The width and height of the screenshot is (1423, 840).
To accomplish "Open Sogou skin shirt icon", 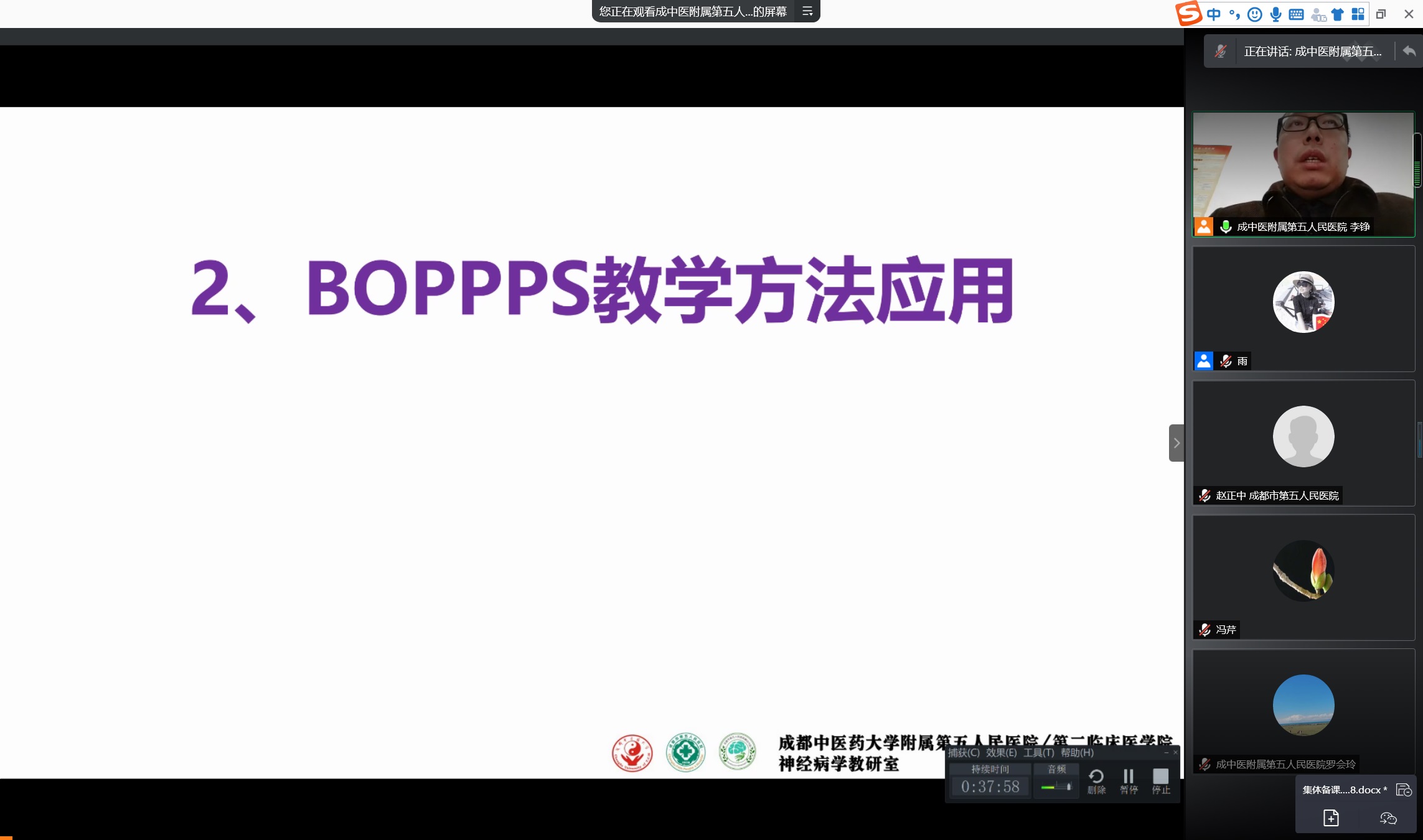I will pos(1338,14).
